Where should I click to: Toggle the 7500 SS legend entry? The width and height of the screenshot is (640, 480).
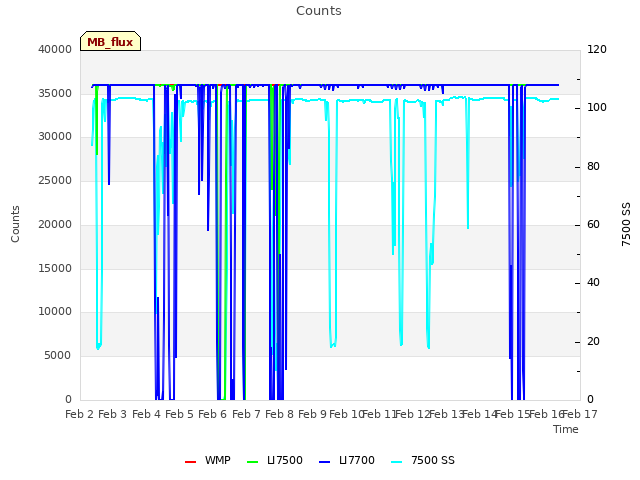(423, 460)
